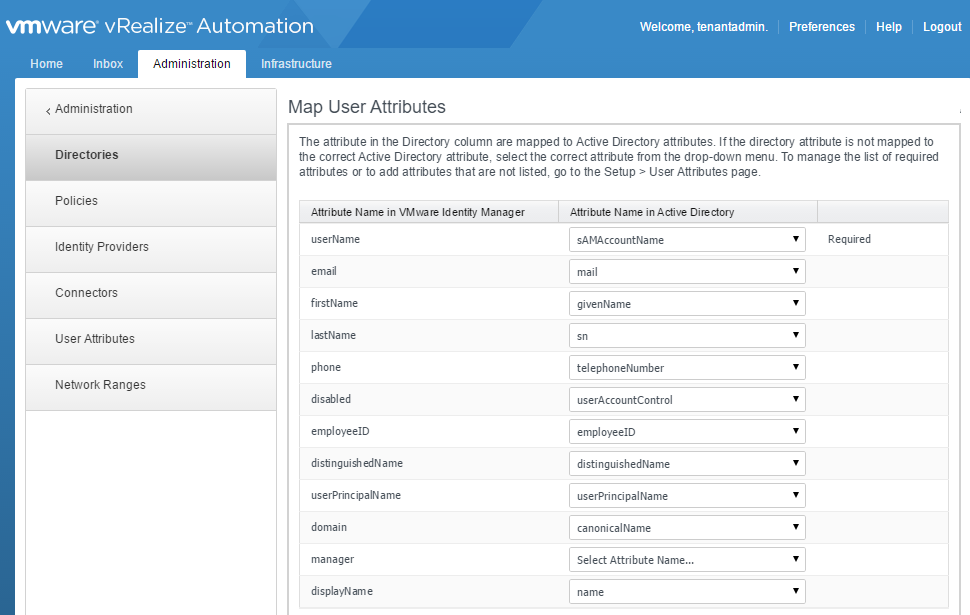Click the Logout link
The image size is (970, 615).
941,27
